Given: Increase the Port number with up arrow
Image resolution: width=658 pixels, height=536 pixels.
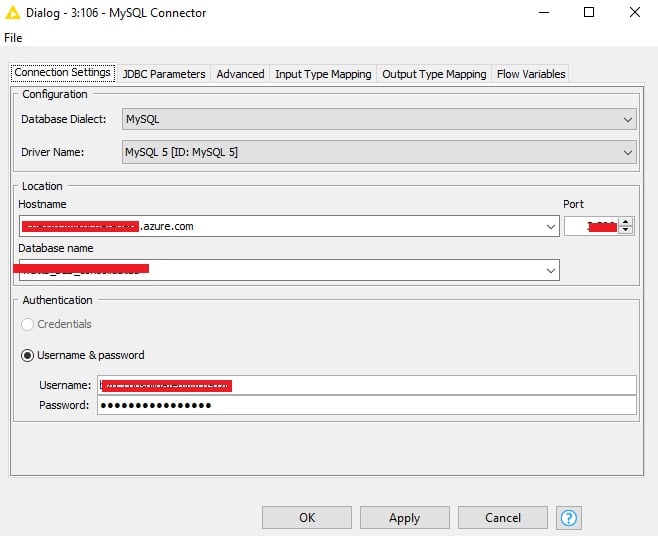Looking at the screenshot, I should click(626, 222).
